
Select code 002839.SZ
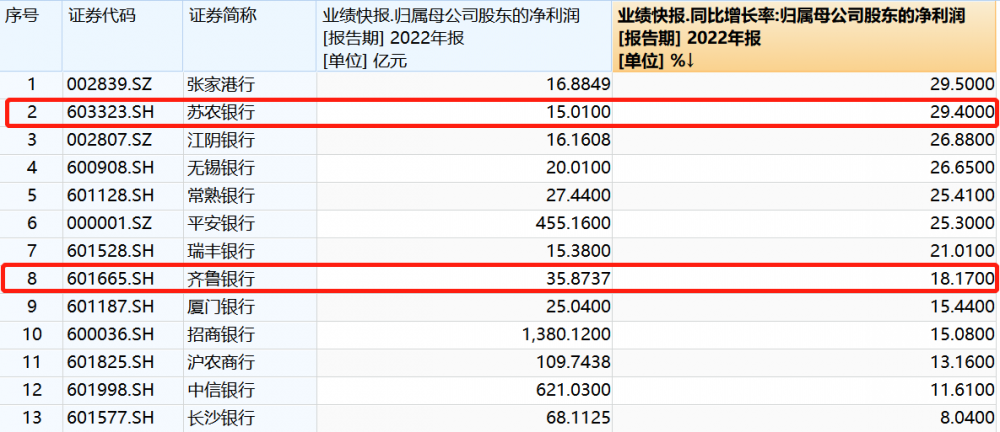point(108,84)
